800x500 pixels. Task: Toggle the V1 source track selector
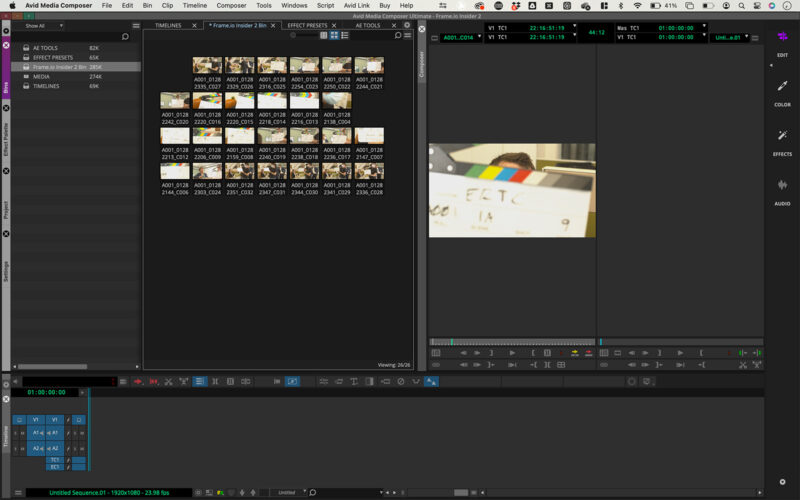[36, 420]
